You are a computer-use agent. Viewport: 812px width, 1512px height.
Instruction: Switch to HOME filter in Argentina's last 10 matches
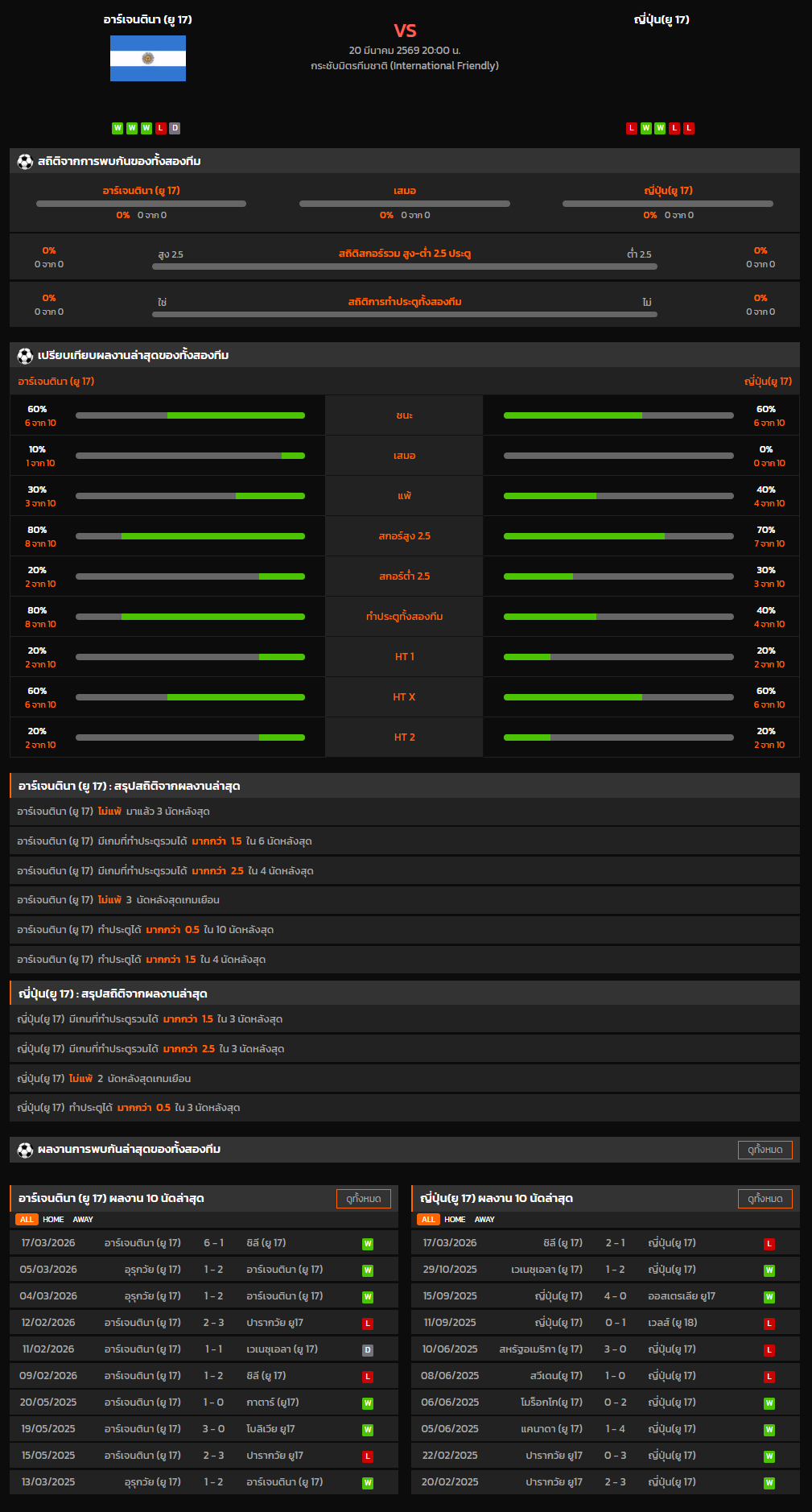coord(53,1220)
